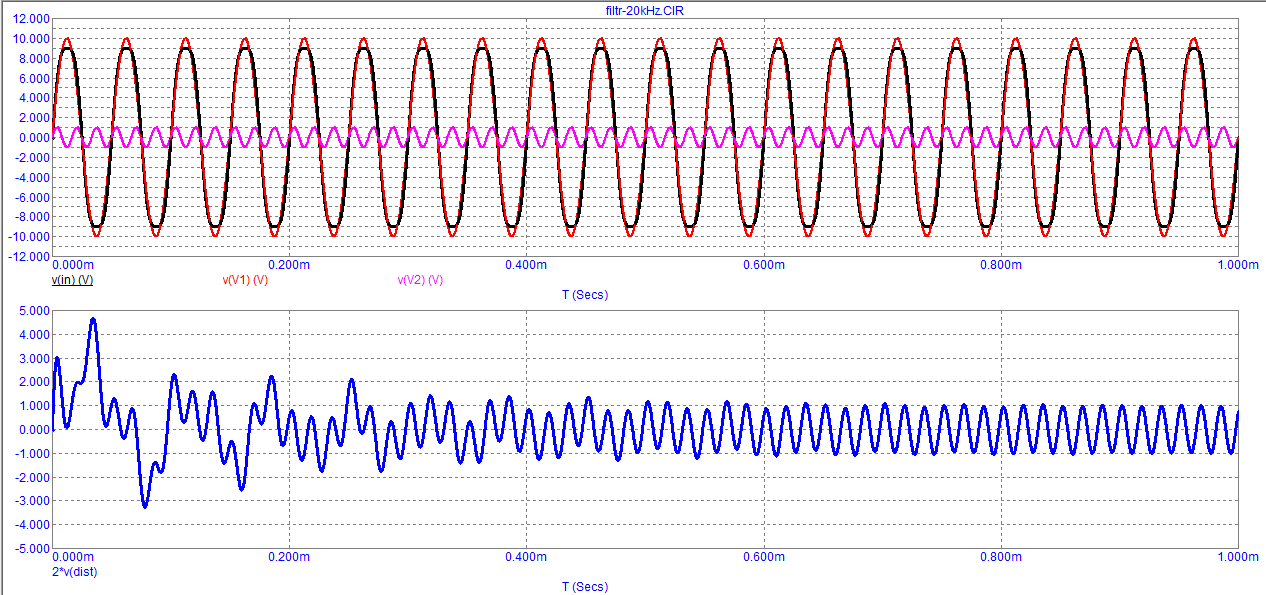Click the 8.000 y-axis value
Image resolution: width=1266 pixels, height=595 pixels.
[x=34, y=59]
